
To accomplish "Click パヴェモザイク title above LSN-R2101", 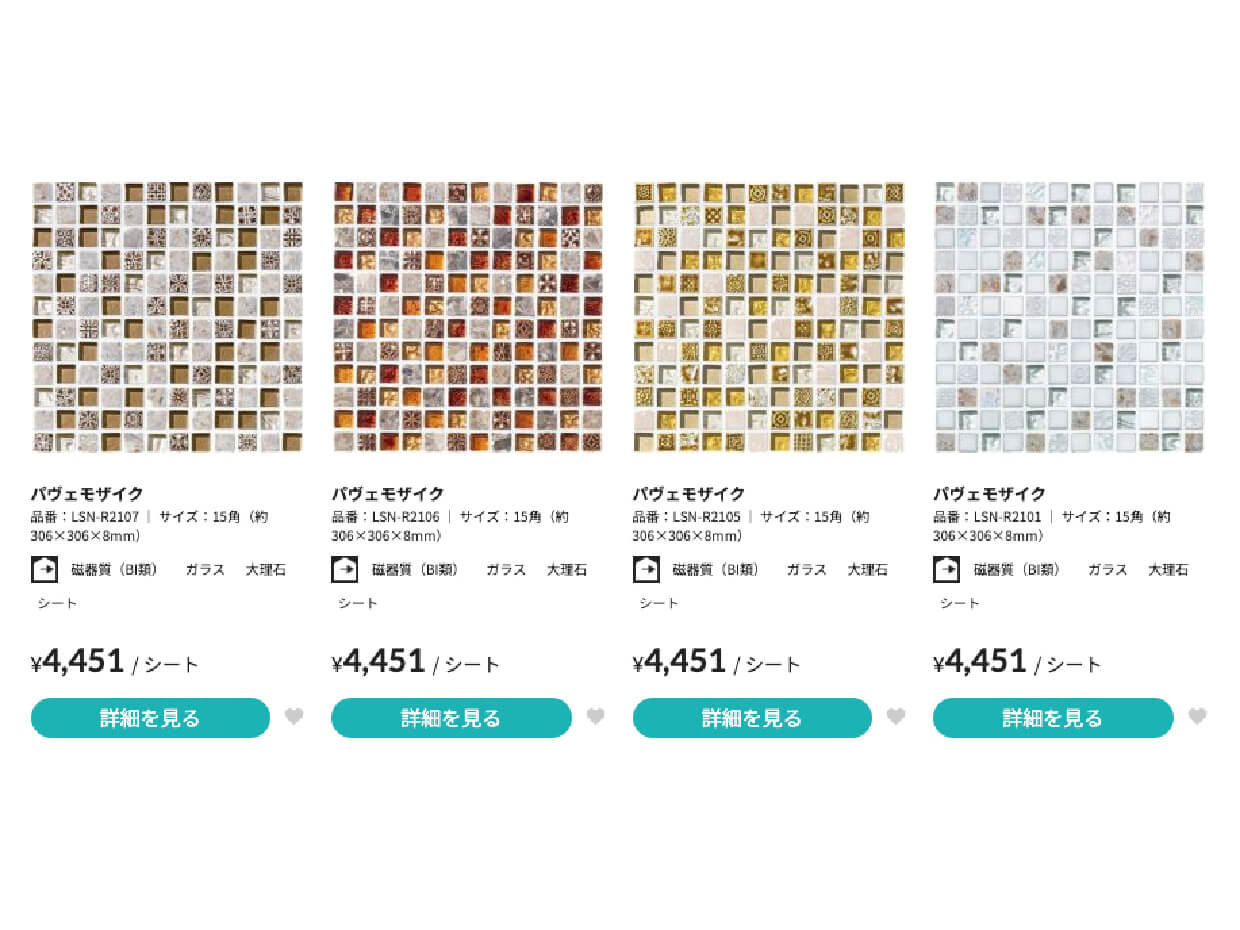I will (x=990, y=493).
